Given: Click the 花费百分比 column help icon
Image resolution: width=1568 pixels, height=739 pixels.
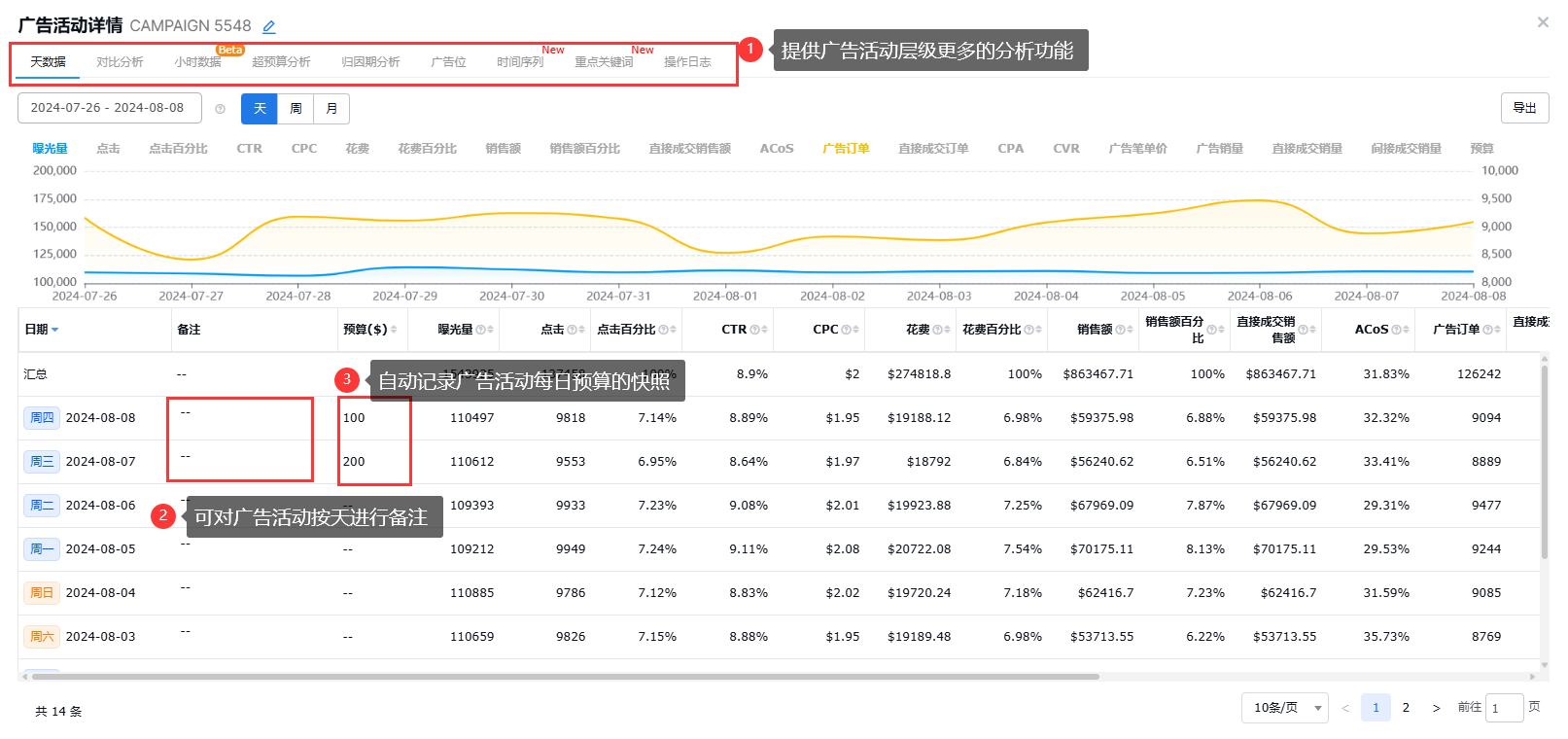Looking at the screenshot, I should 1028,330.
